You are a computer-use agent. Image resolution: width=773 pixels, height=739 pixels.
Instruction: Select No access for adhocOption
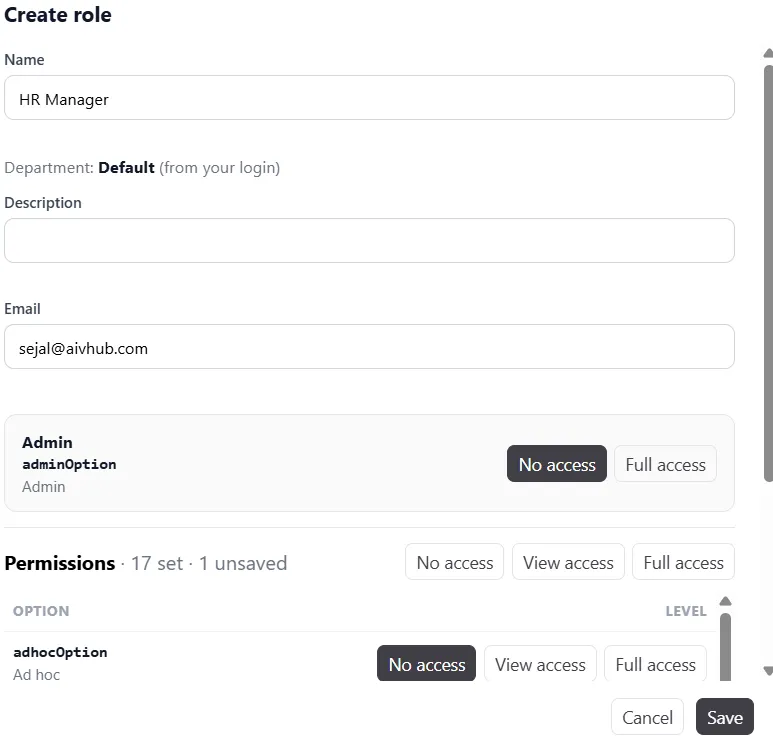(x=426, y=664)
